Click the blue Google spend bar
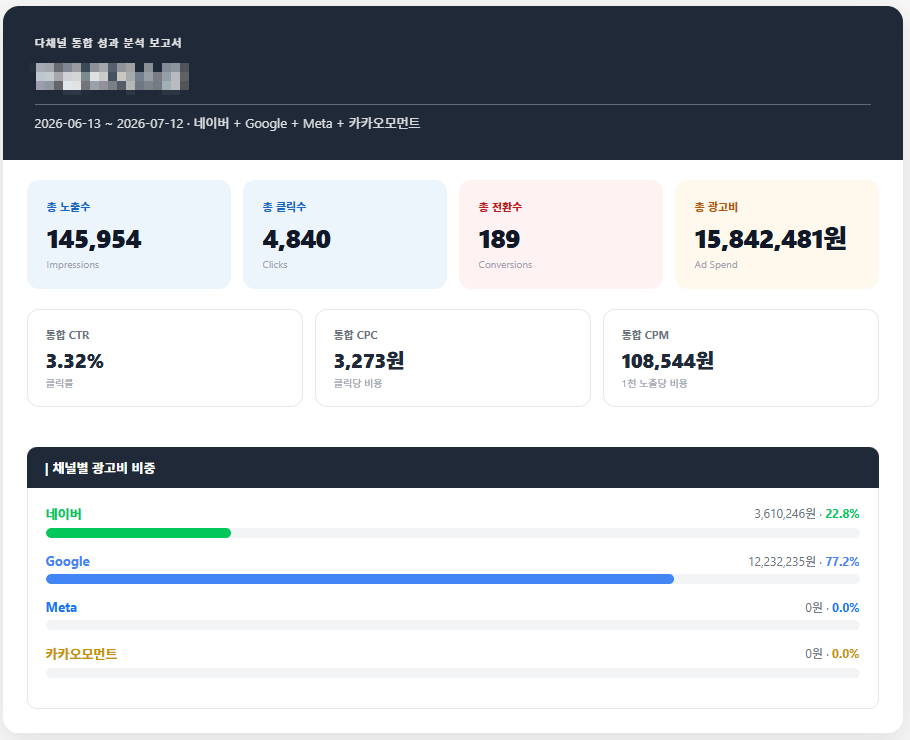The height and width of the screenshot is (740, 910). tap(360, 579)
